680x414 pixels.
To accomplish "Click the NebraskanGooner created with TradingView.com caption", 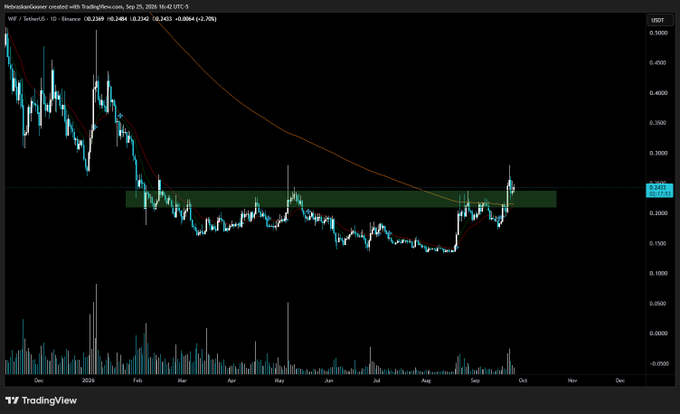I will coord(96,7).
